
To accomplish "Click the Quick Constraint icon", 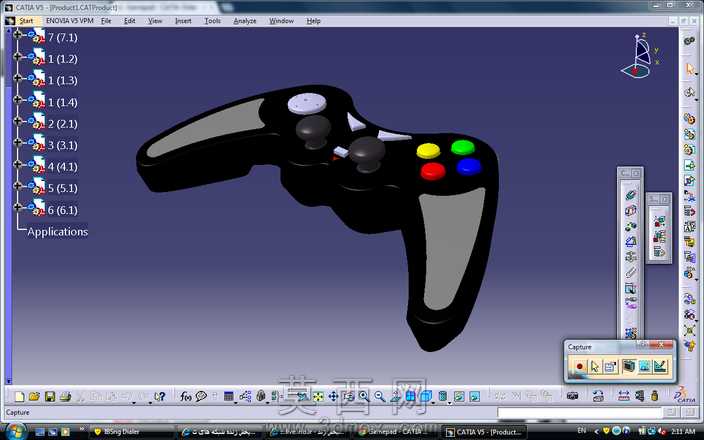I will coord(630,288).
